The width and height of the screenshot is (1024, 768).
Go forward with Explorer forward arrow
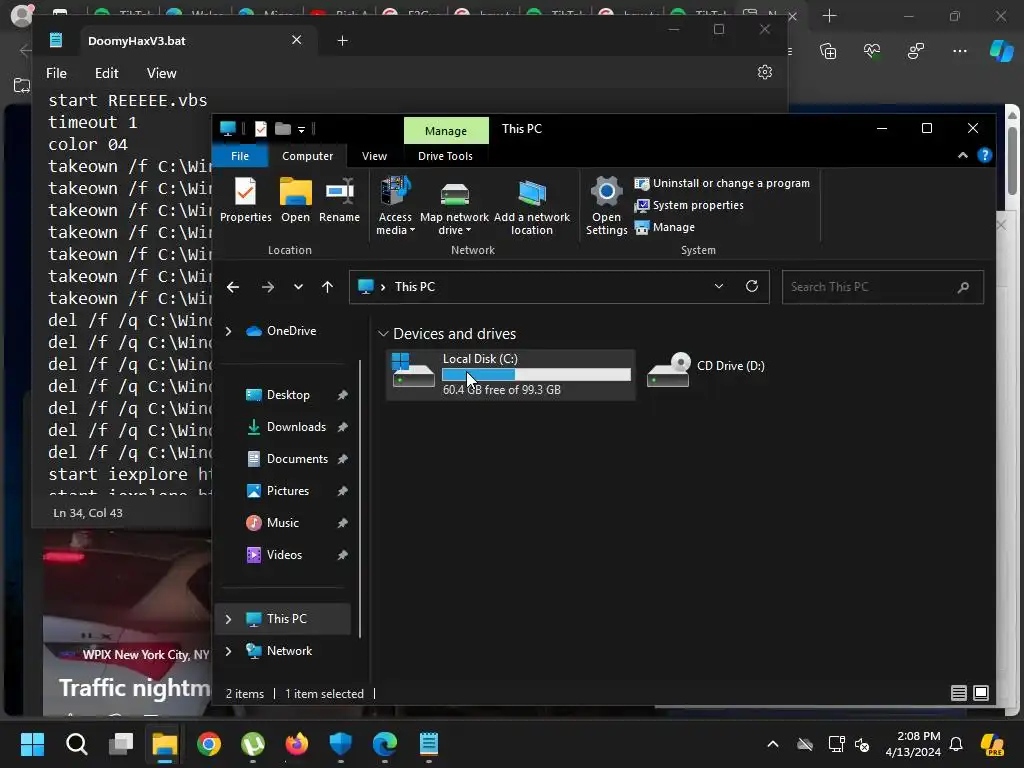pos(268,287)
